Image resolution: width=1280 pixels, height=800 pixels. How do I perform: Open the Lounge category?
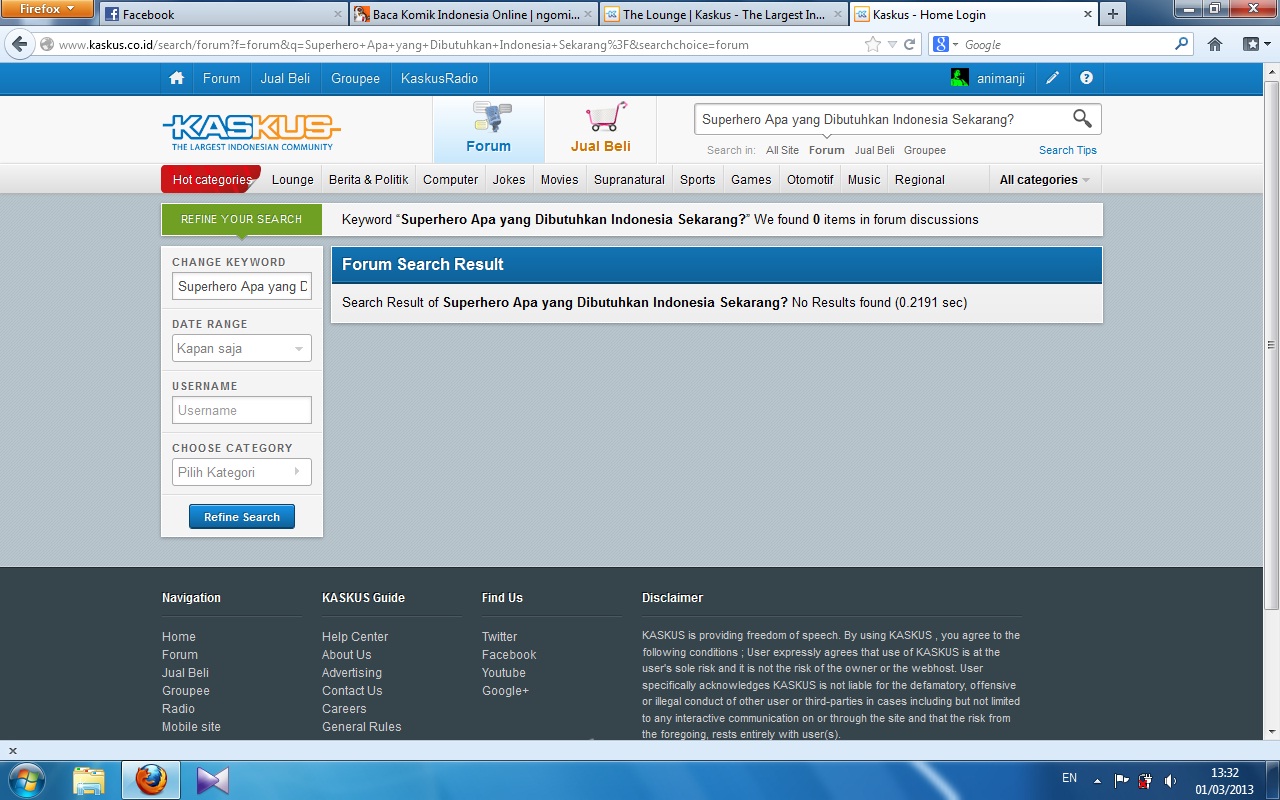pos(293,180)
